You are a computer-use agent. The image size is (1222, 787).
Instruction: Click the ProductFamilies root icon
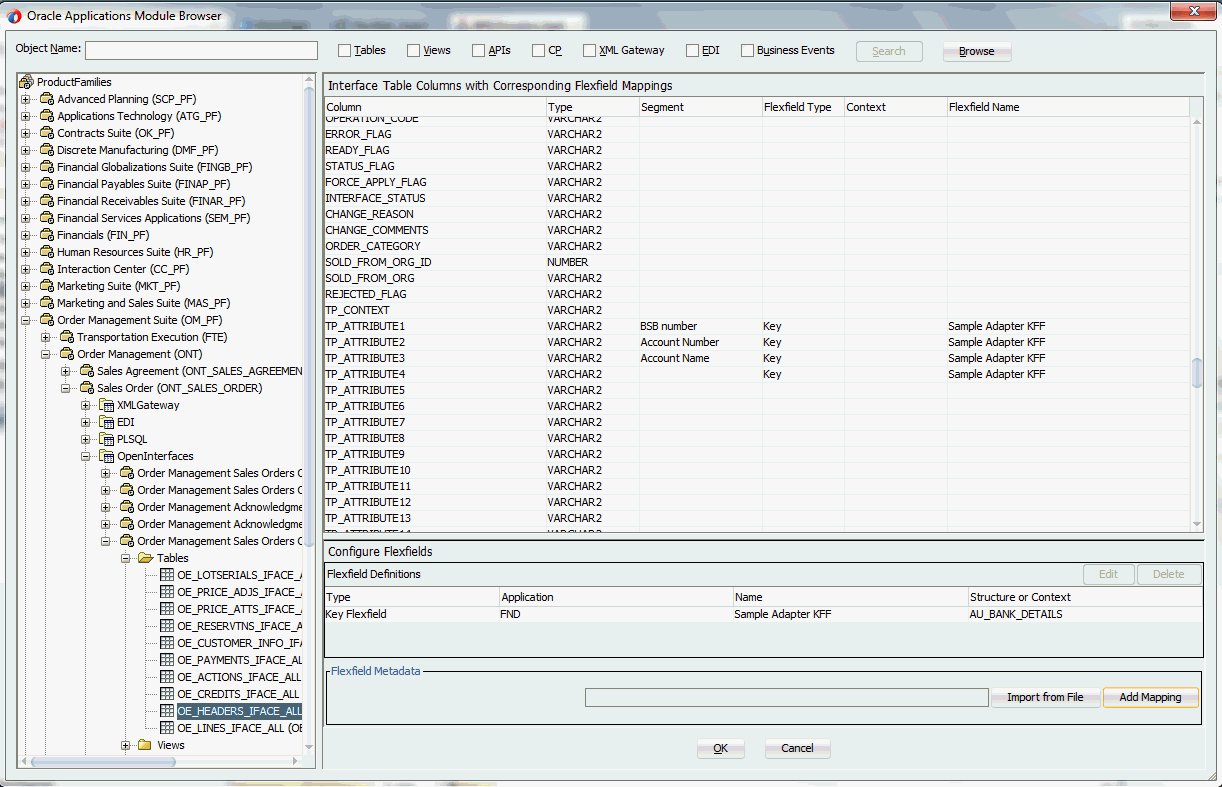click(27, 82)
